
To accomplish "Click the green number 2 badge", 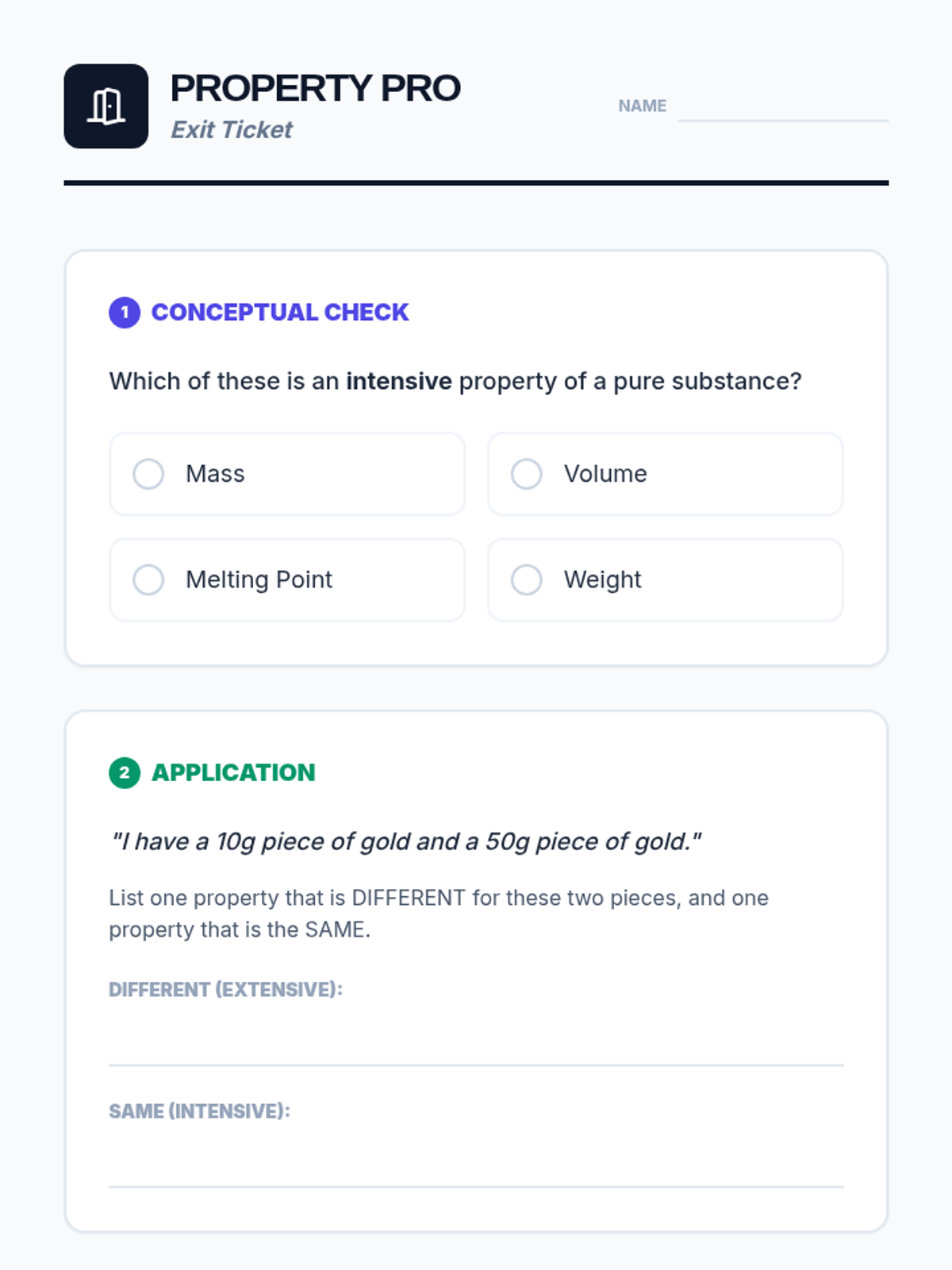I will tap(125, 772).
